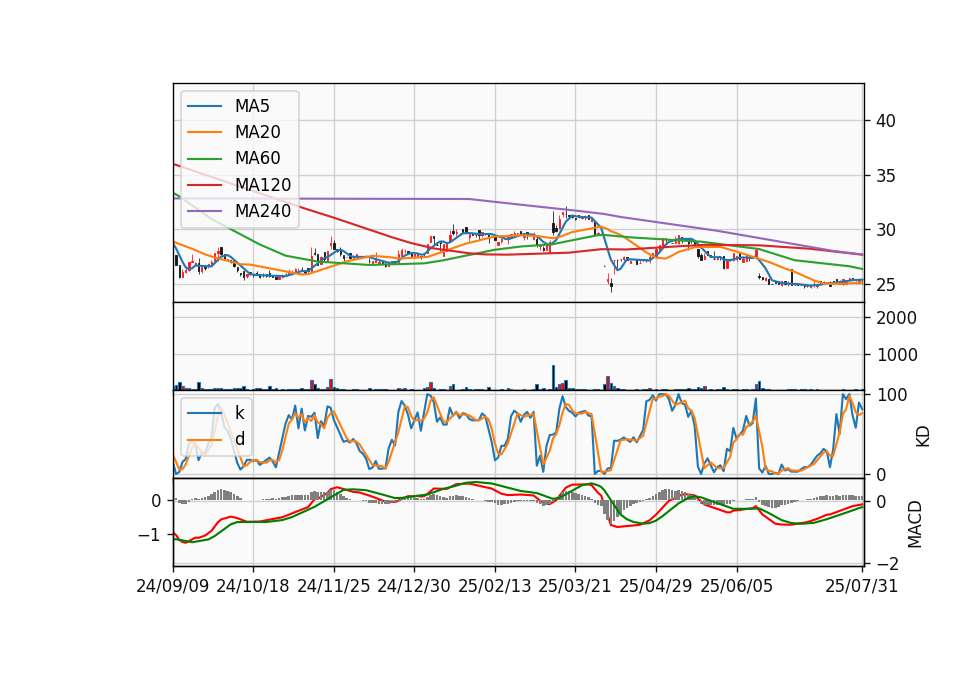Click the 25/02/13 date axis label
Image resolution: width=960 pixels, height=690 pixels.
click(x=495, y=586)
